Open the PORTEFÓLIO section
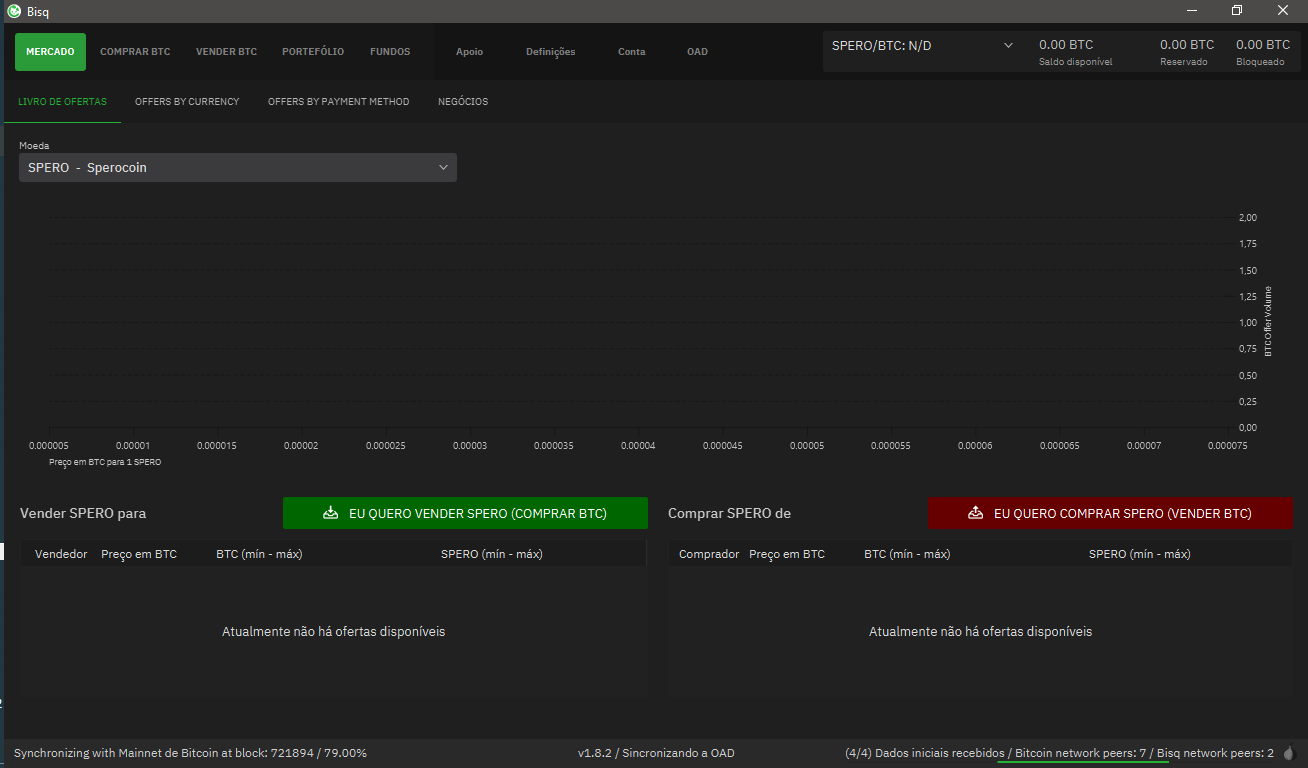 tap(313, 52)
